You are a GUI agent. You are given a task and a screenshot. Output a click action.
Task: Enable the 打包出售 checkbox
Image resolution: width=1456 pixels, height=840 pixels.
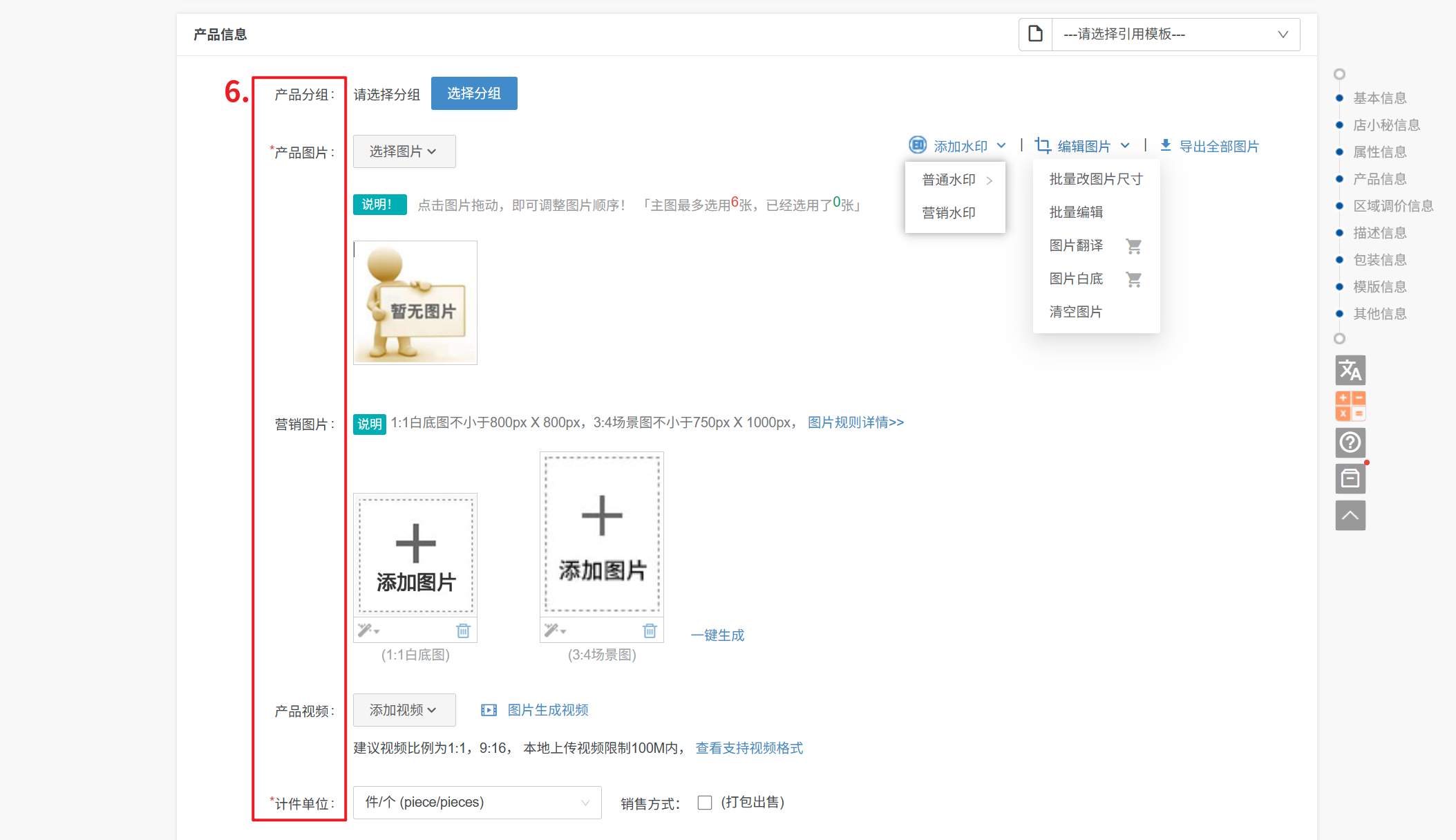705,803
